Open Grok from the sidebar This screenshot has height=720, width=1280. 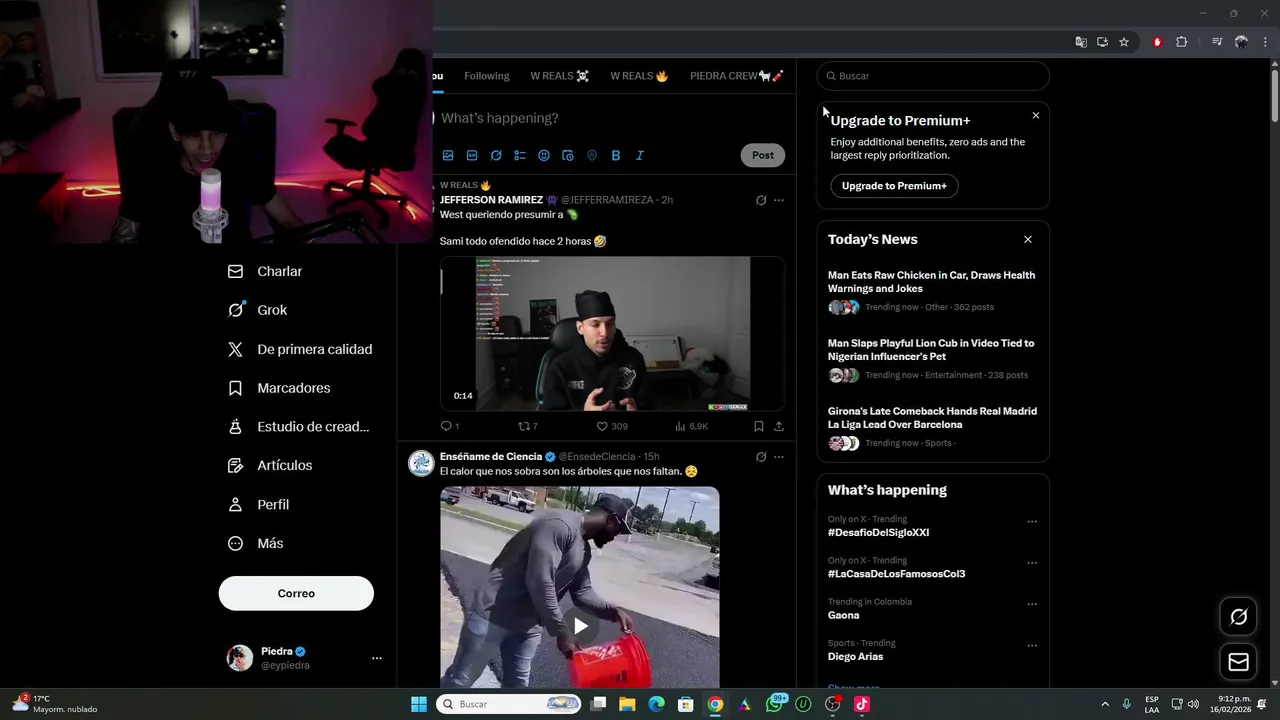[258, 310]
